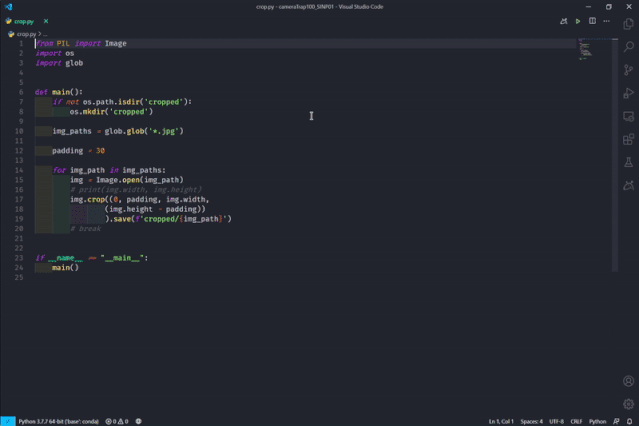Split the editor to the right
The width and height of the screenshot is (639, 426).
pos(592,21)
